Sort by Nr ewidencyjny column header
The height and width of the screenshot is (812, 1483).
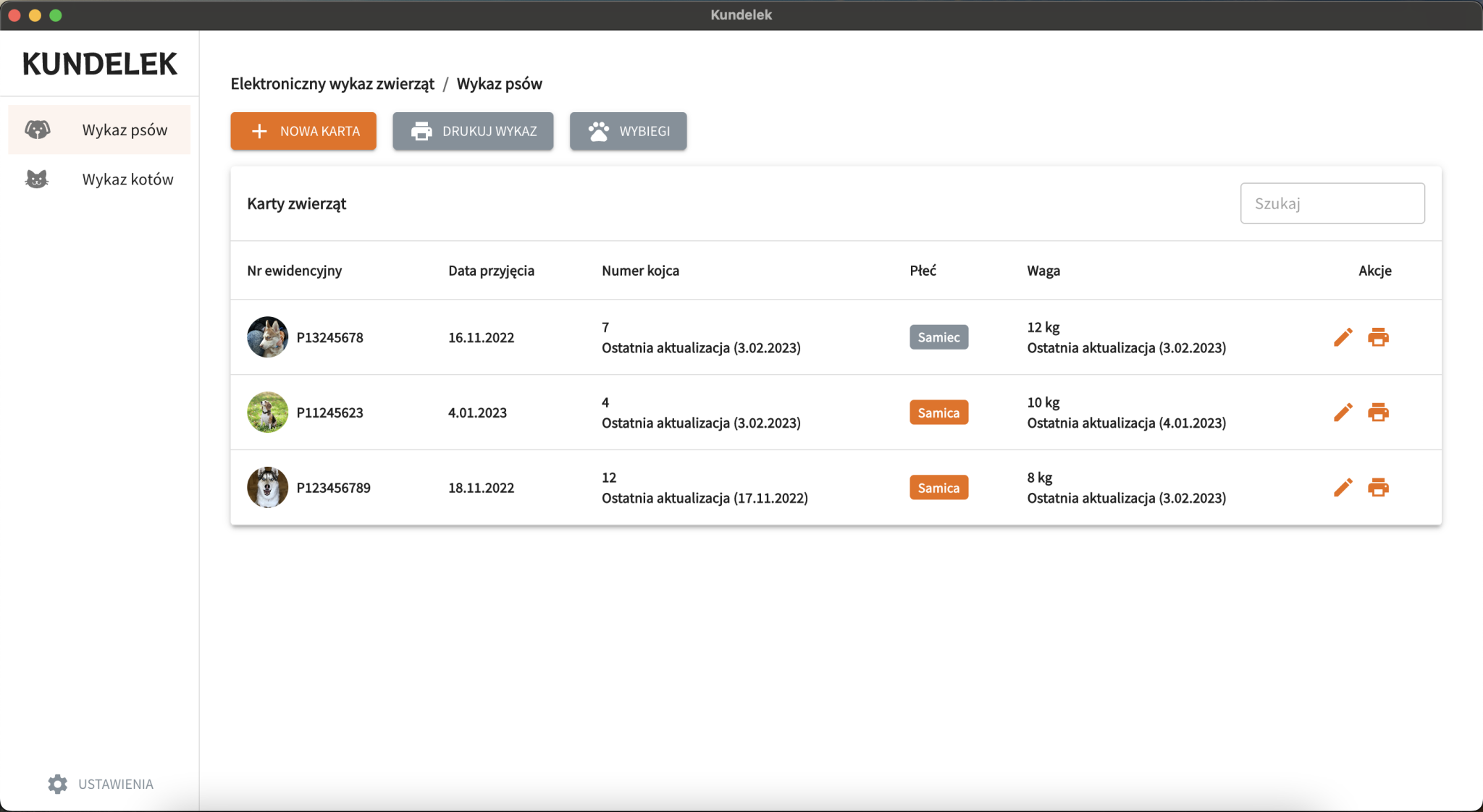pyautogui.click(x=294, y=271)
